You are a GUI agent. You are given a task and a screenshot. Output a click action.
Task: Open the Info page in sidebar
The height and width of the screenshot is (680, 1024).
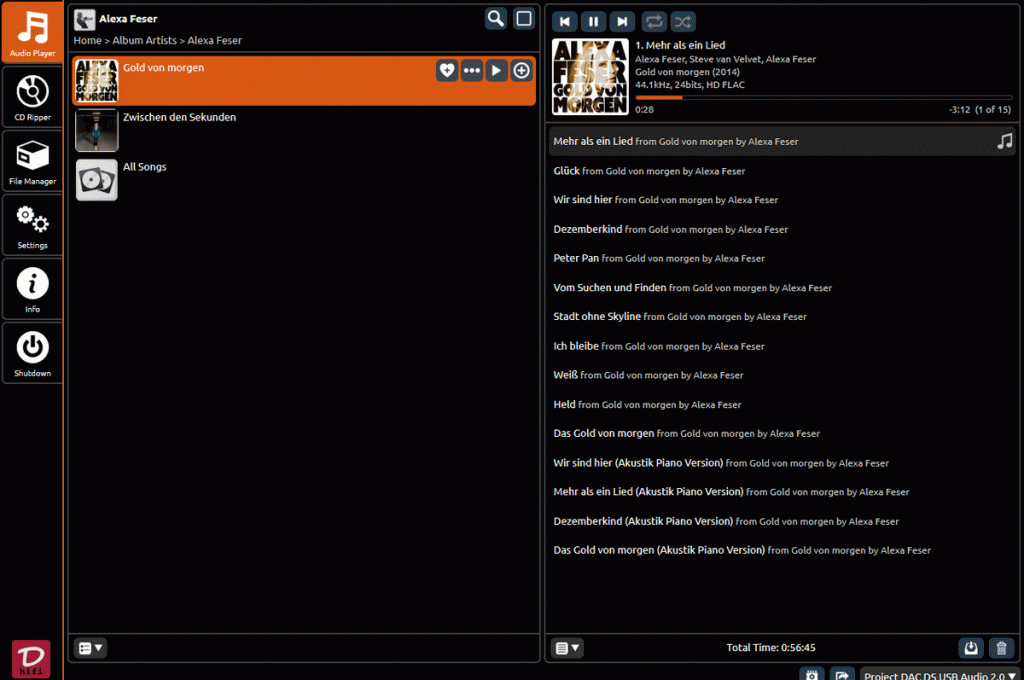[32, 290]
